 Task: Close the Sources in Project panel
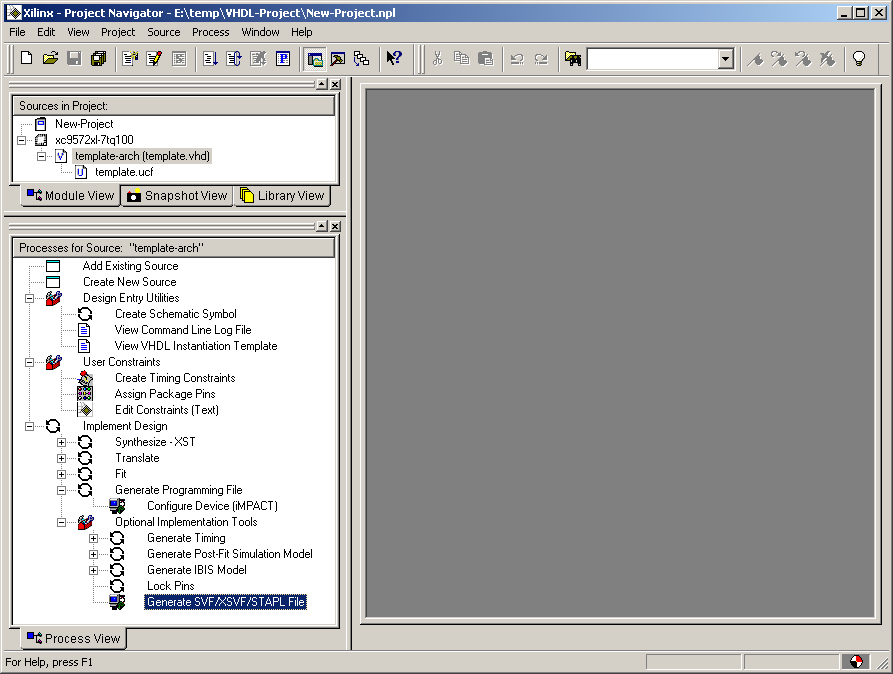point(335,84)
